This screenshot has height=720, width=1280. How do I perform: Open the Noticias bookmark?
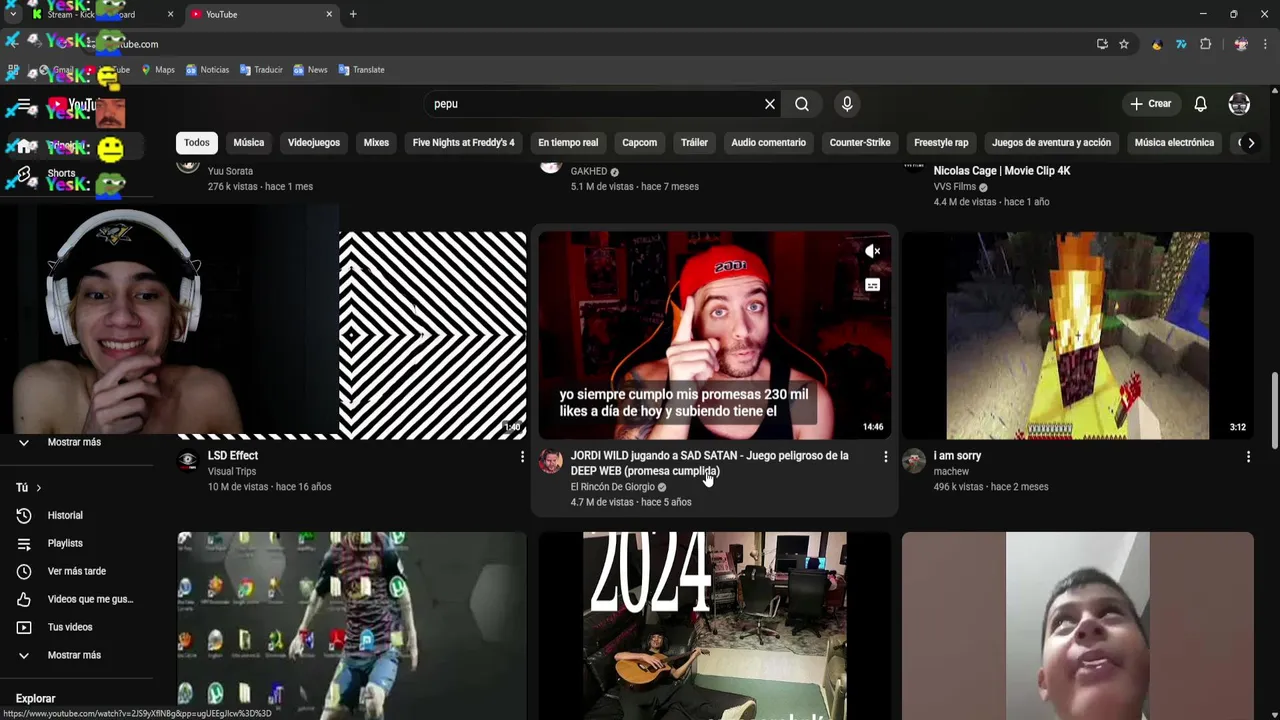click(x=207, y=70)
